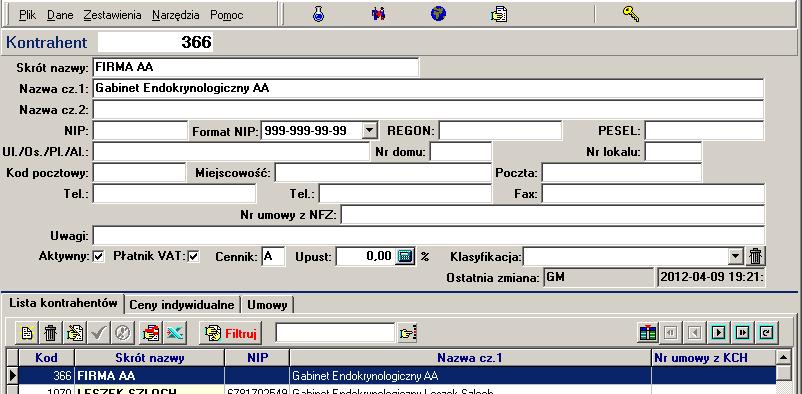The width and height of the screenshot is (802, 394).
Task: Click the greyed cancel circle icon
Action: pos(122,333)
